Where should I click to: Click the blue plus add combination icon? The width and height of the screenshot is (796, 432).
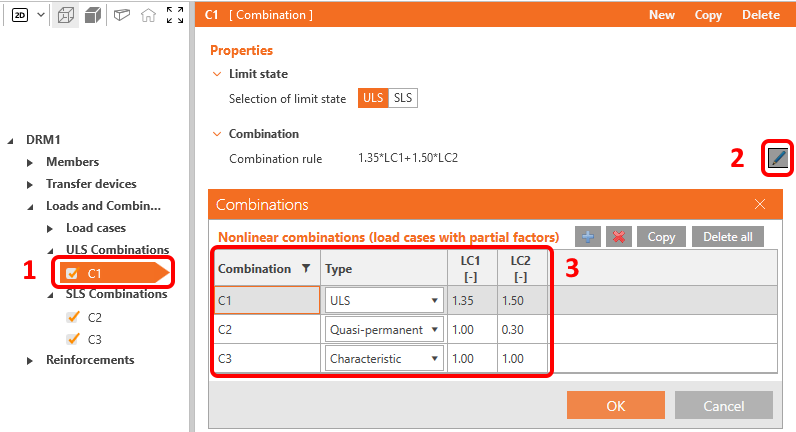(x=588, y=237)
